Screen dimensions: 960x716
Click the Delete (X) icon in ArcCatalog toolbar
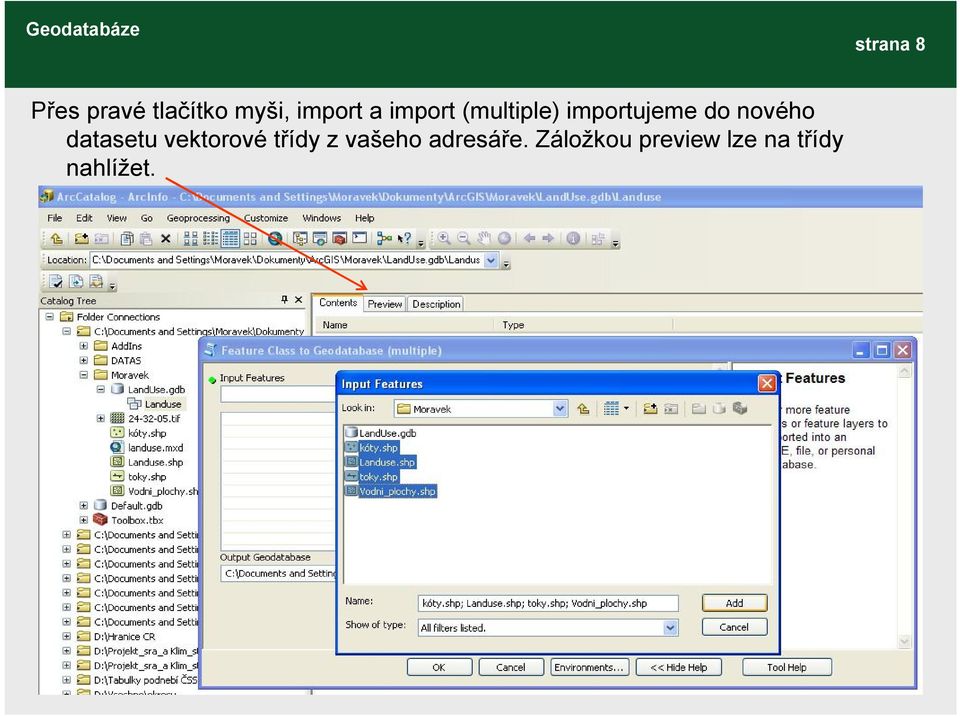(165, 239)
